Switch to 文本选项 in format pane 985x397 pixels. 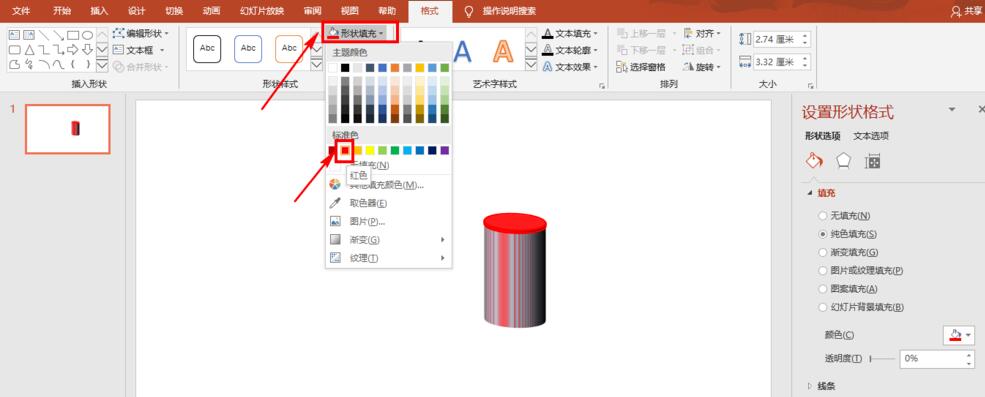click(x=871, y=136)
